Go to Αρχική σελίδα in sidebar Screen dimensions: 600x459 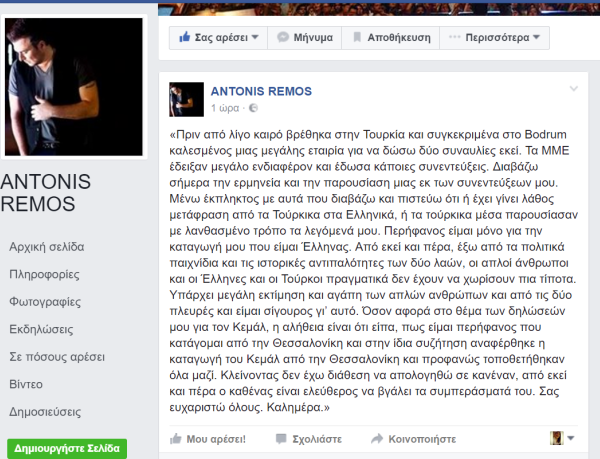(47, 247)
